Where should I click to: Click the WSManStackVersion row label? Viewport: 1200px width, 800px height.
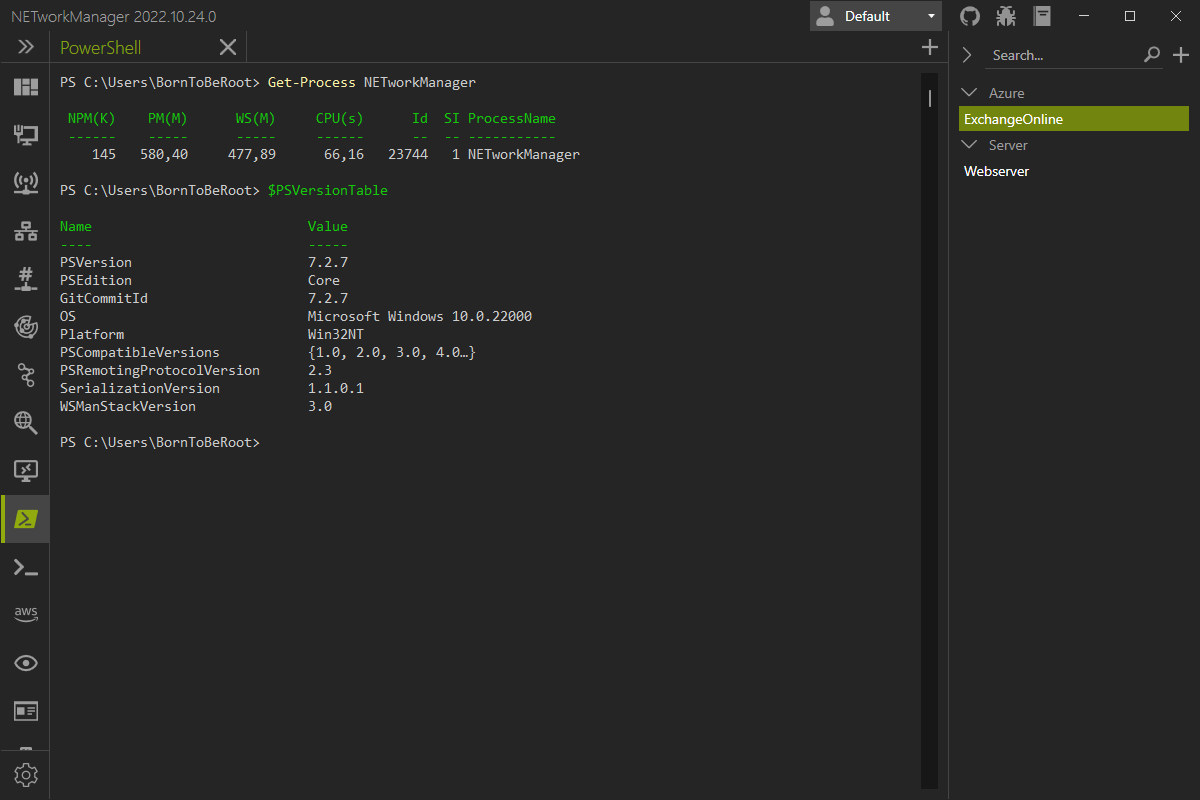[128, 406]
